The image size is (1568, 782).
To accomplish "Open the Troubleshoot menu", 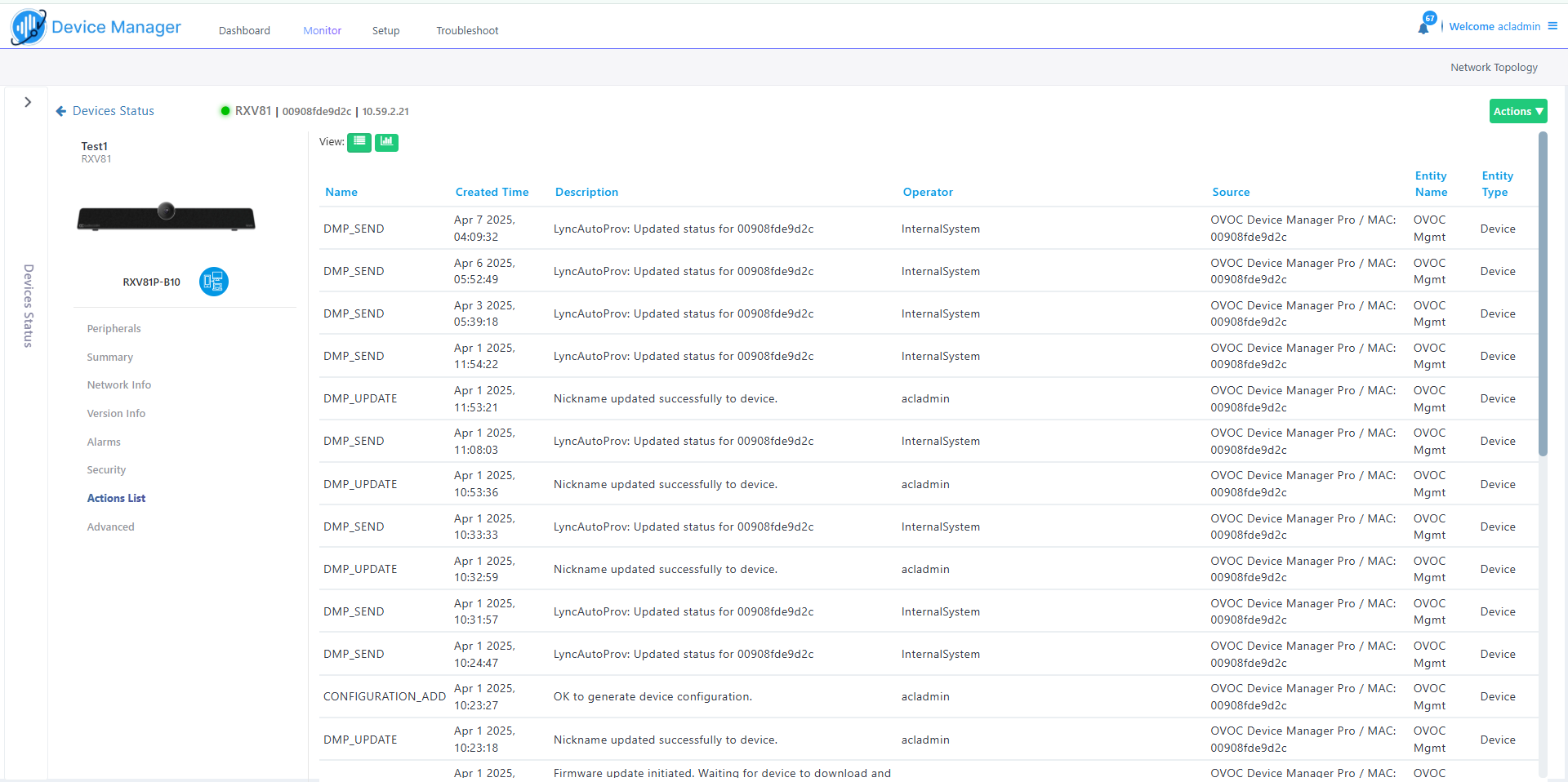I will point(467,30).
